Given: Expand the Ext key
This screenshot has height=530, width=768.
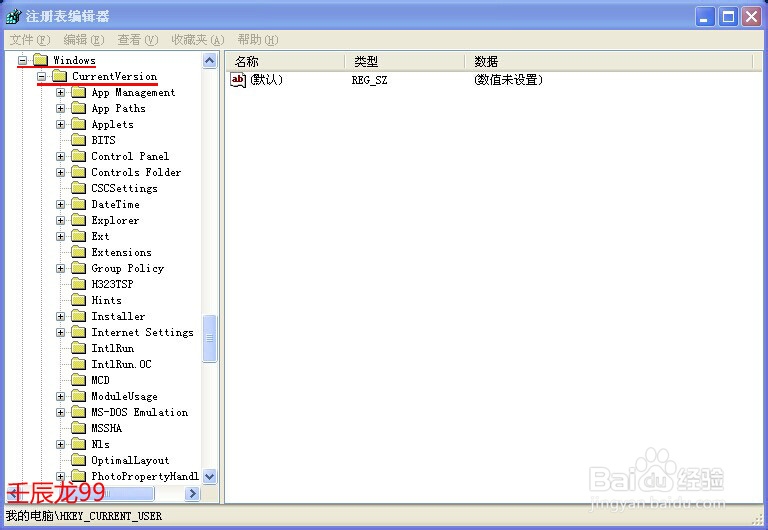Looking at the screenshot, I should pyautogui.click(x=60, y=236).
